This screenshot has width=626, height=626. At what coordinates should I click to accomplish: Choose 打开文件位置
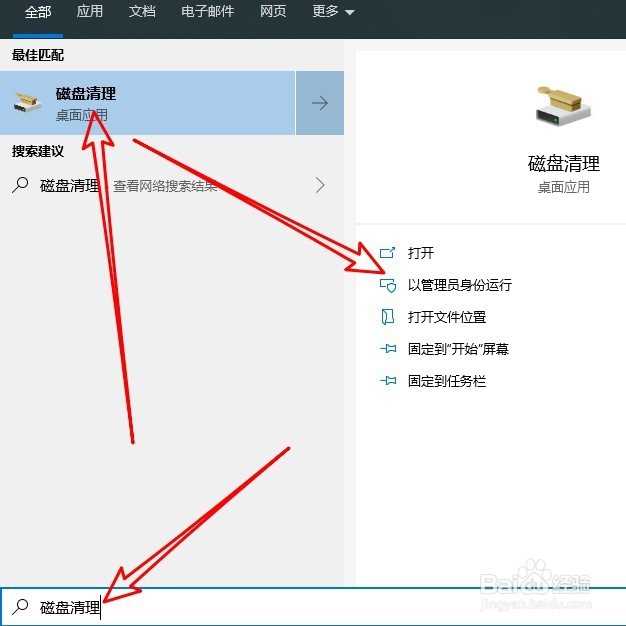point(447,317)
